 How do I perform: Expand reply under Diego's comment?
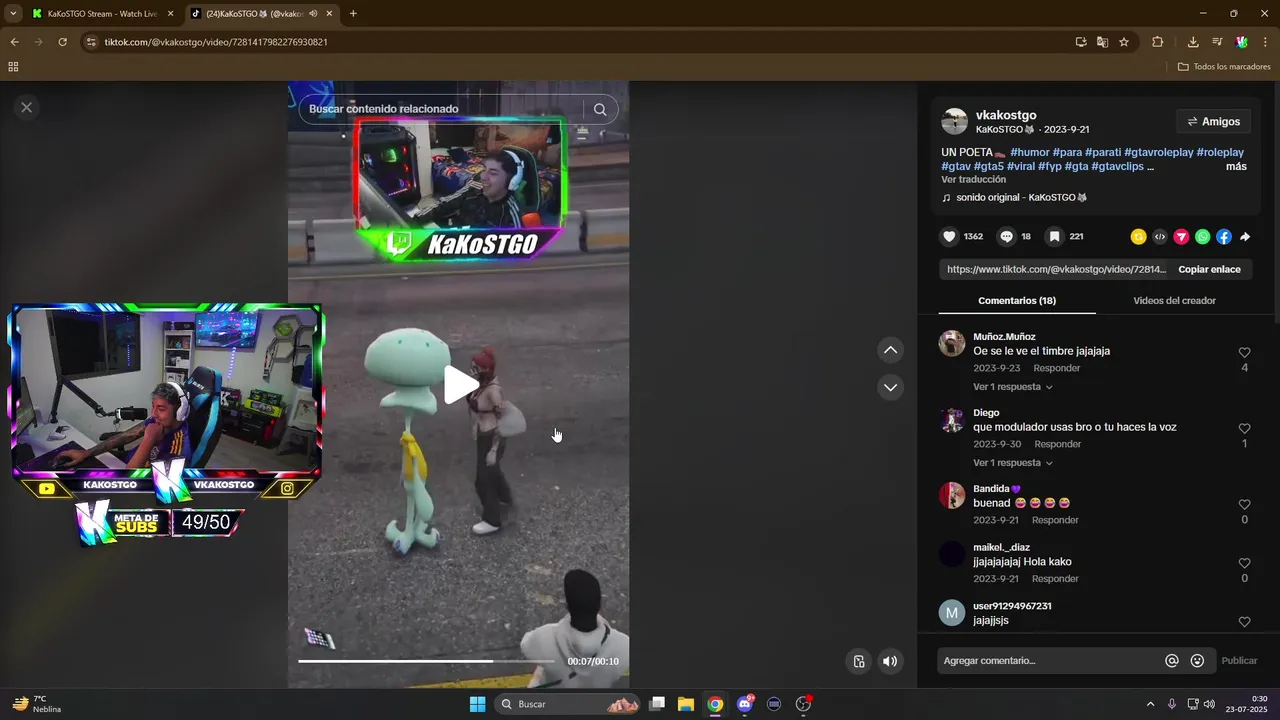1012,463
